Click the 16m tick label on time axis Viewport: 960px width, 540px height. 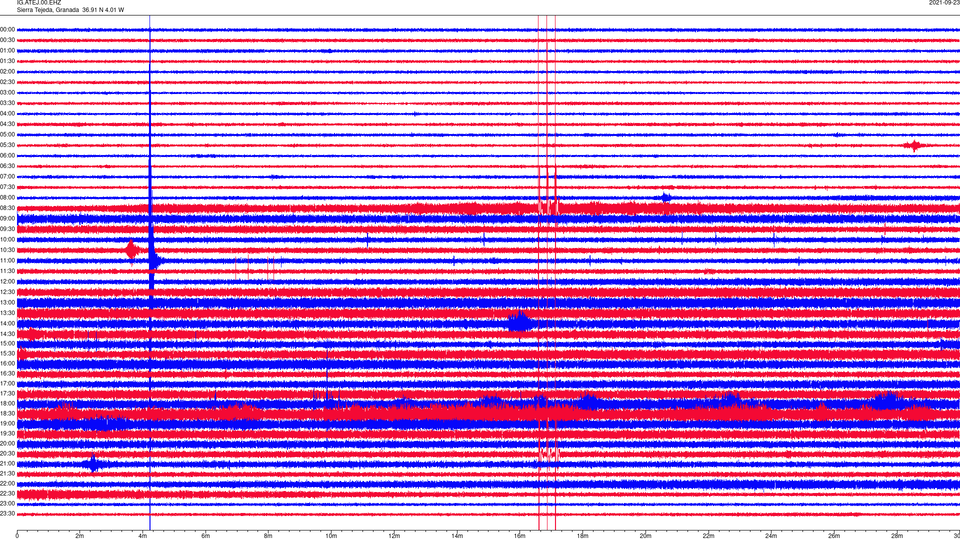(520, 536)
